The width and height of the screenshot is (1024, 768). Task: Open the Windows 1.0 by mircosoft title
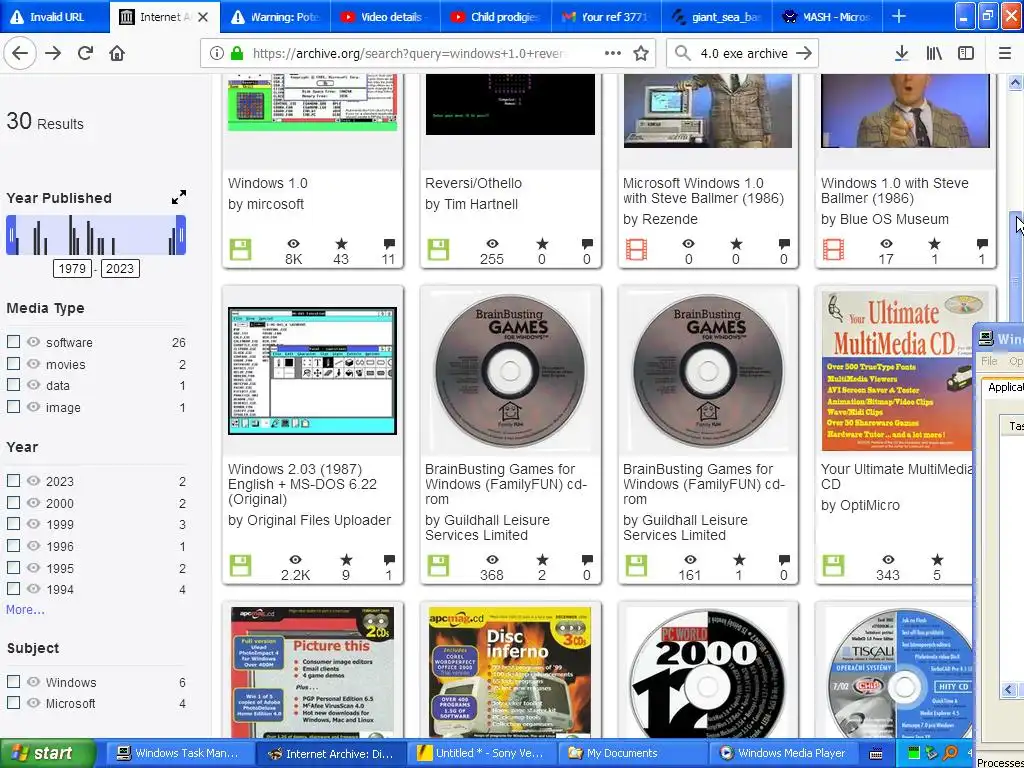pos(268,183)
